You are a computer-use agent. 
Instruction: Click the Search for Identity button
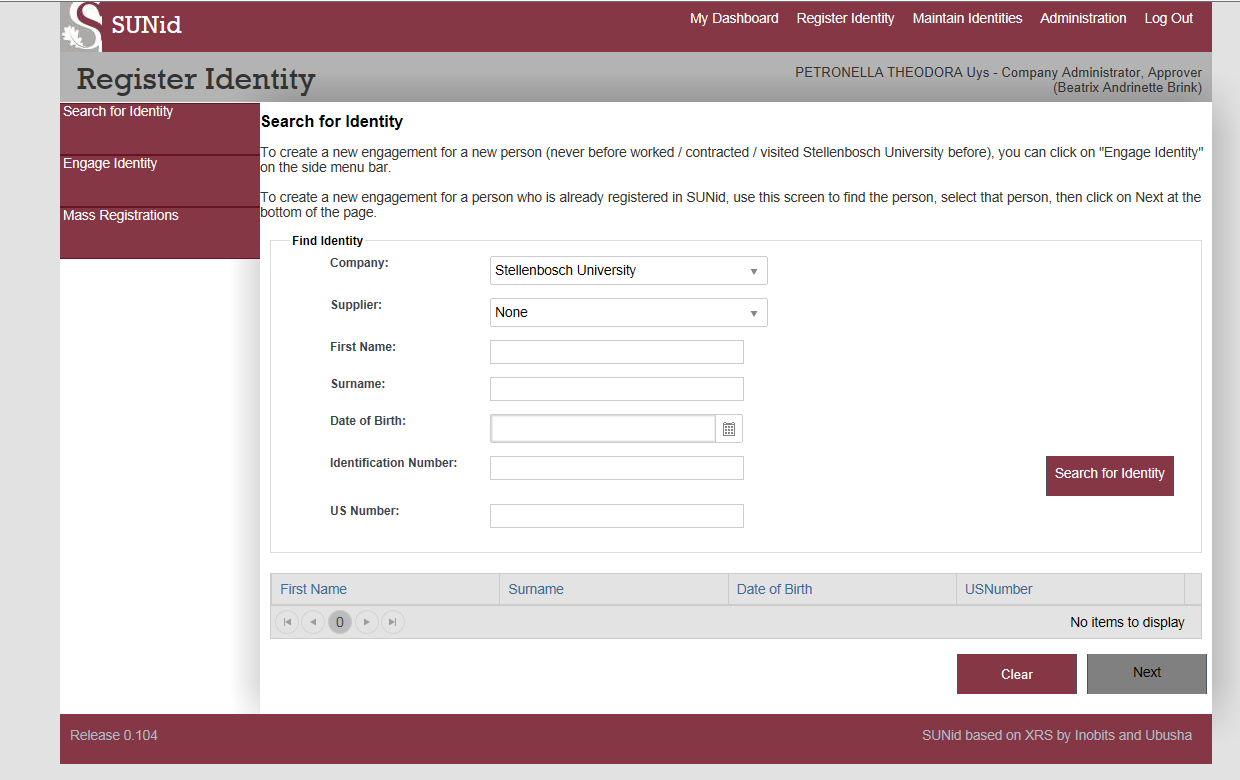click(1110, 475)
